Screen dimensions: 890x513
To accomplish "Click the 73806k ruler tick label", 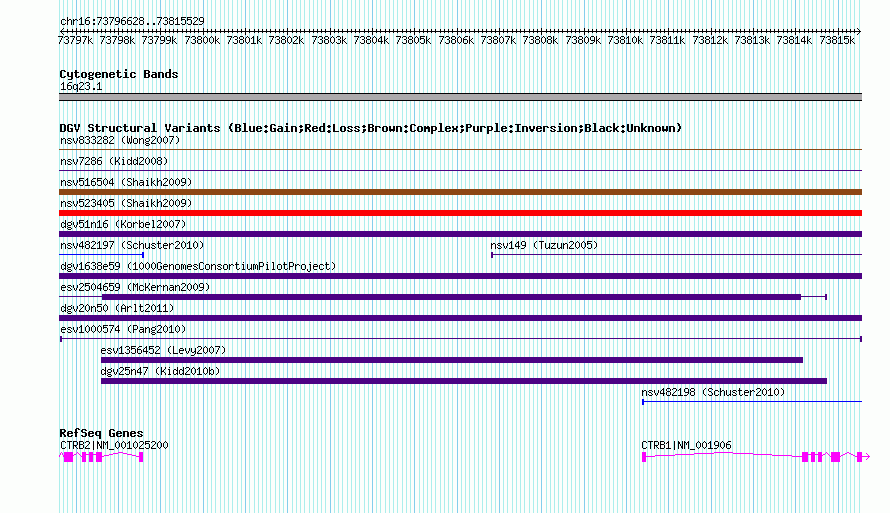I will click(x=456, y=40).
